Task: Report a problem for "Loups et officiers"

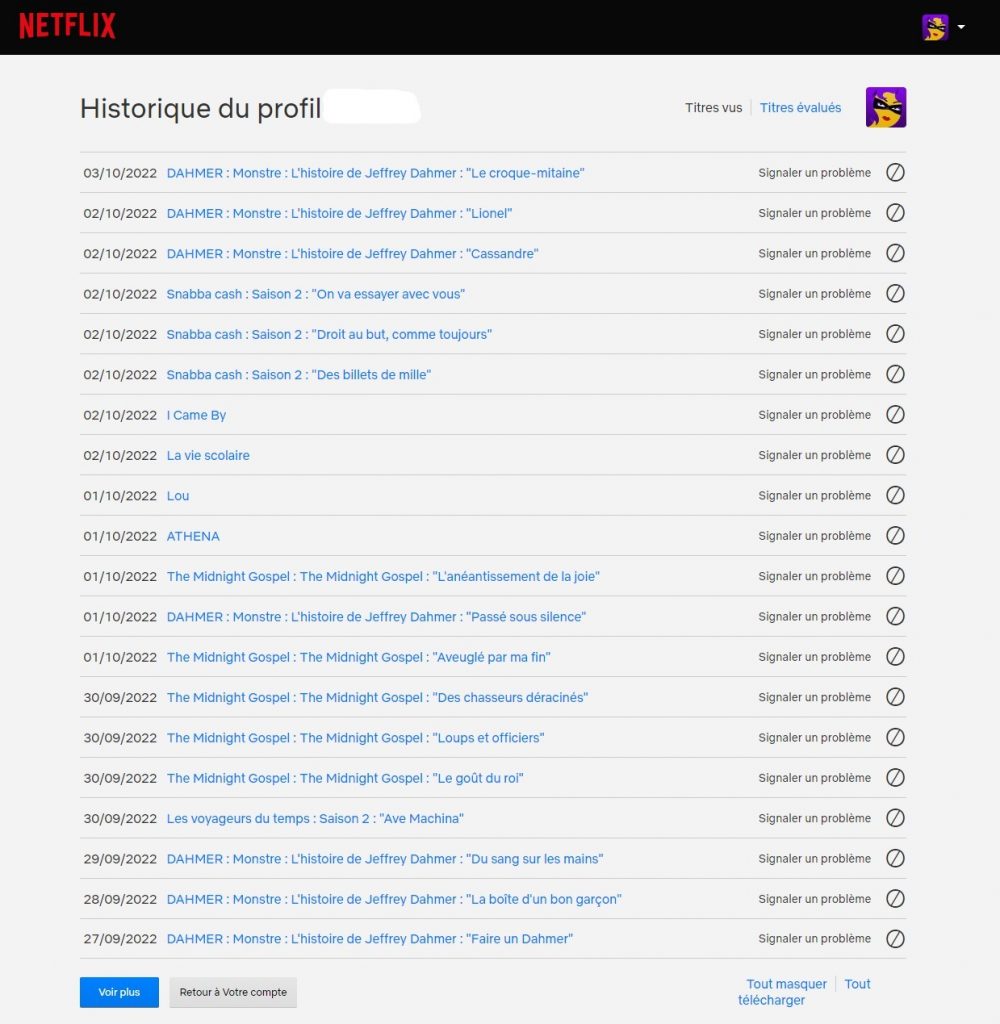Action: (815, 738)
